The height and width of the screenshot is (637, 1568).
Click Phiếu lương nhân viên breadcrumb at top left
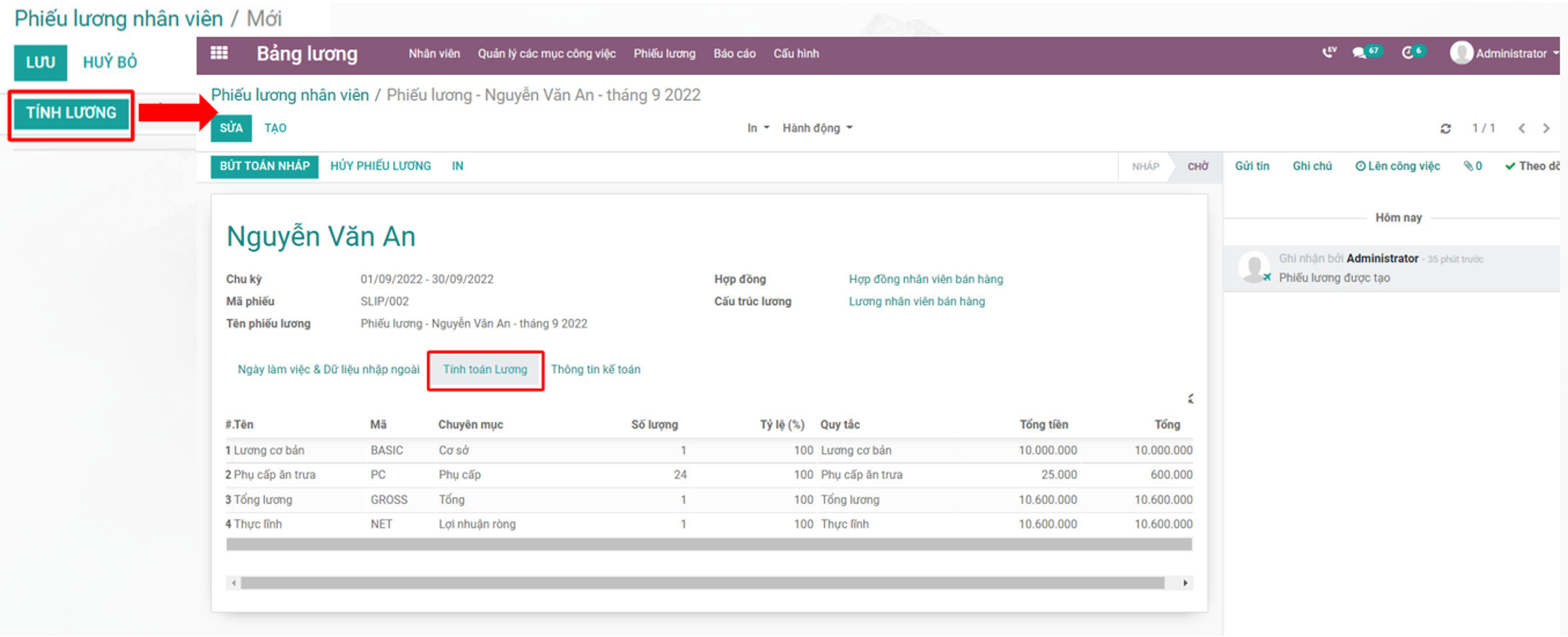(118, 18)
